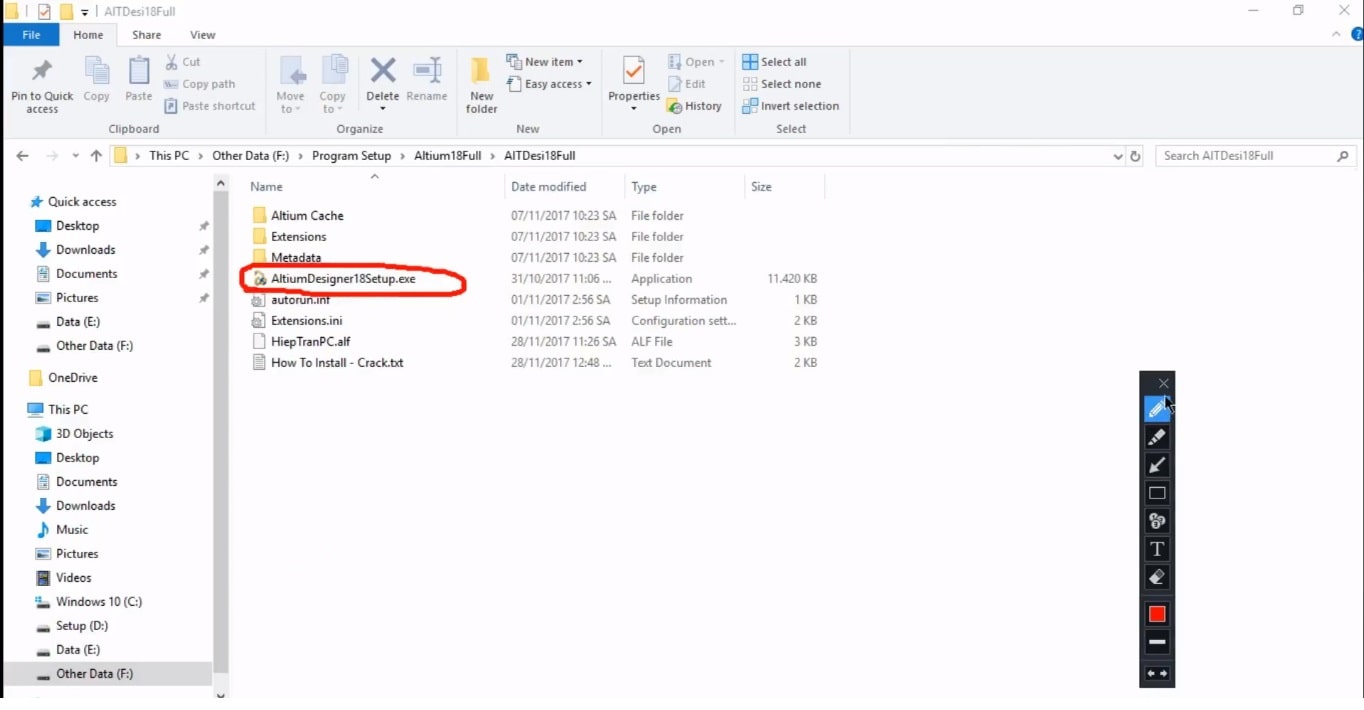Select the arrow drawing tool
The width and height of the screenshot is (1364, 710).
(1157, 465)
